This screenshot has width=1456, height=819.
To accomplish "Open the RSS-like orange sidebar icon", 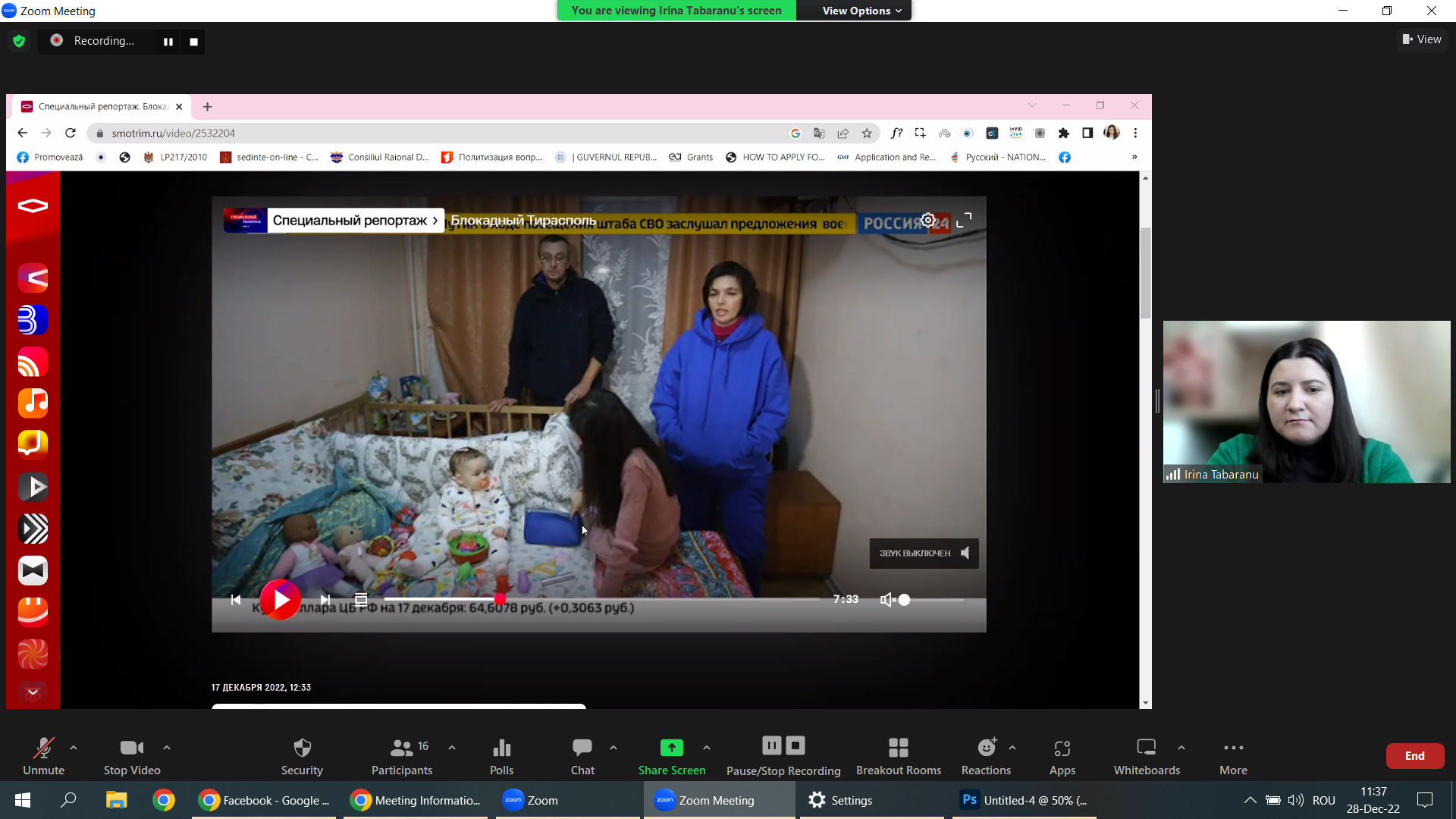I will coord(33,362).
